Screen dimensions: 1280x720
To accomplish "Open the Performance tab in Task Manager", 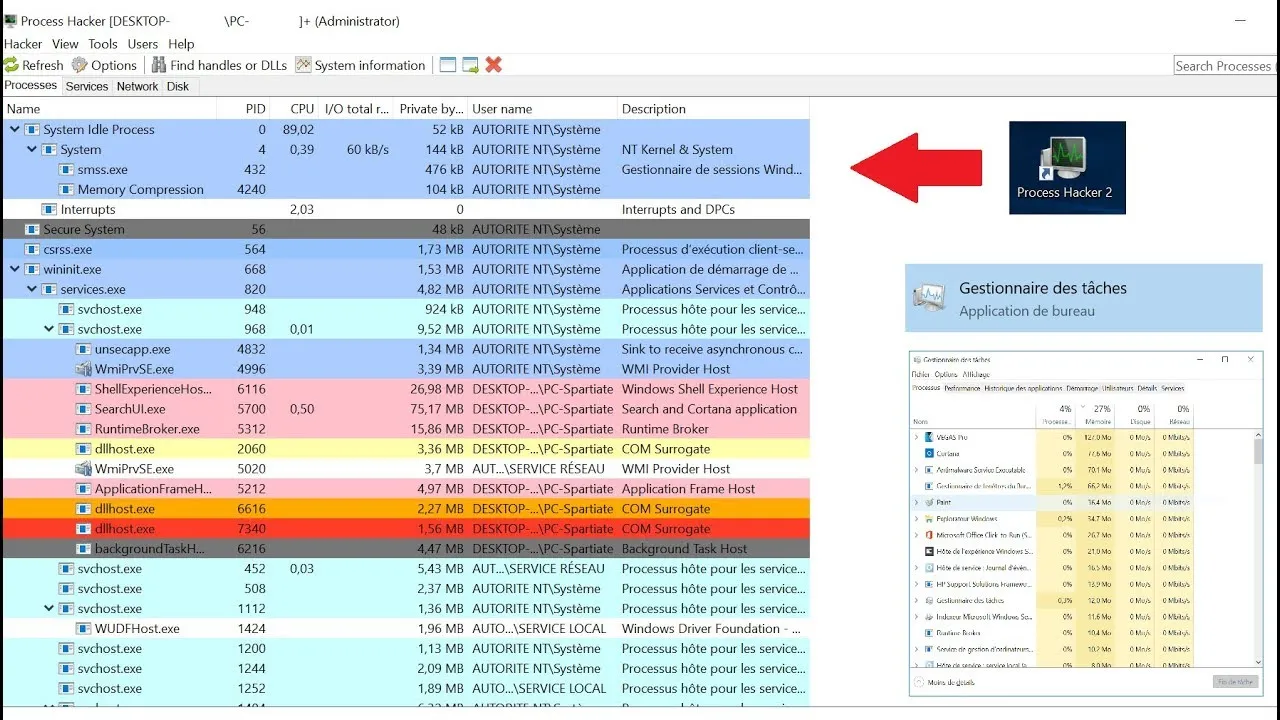I will click(962, 388).
